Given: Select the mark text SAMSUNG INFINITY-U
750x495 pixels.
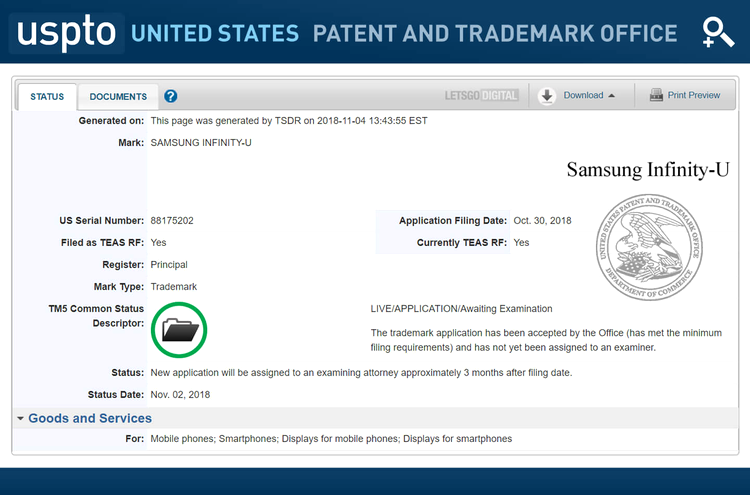Looking at the screenshot, I should 201,143.
